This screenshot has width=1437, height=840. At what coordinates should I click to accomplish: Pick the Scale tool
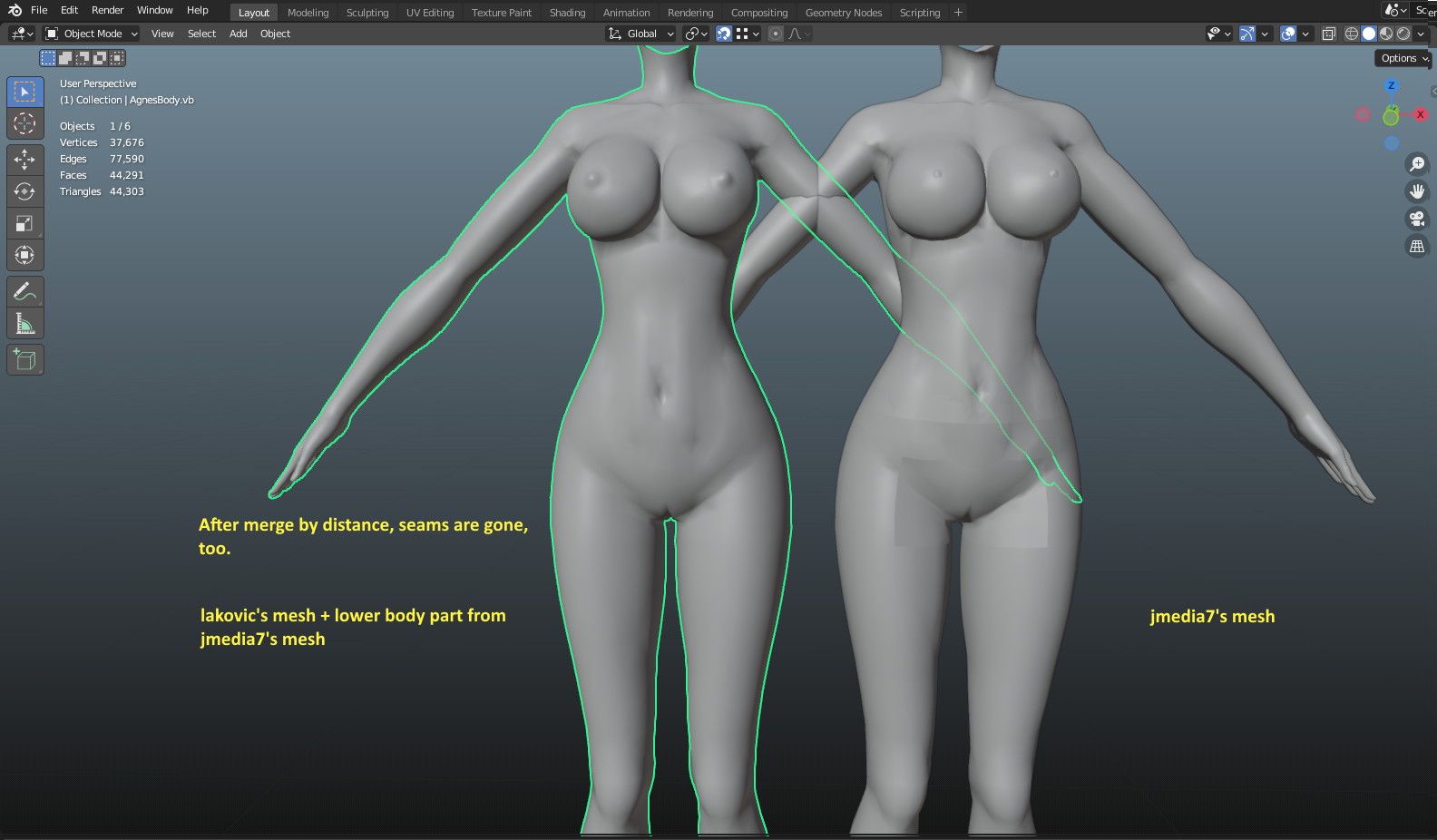pyautogui.click(x=24, y=223)
